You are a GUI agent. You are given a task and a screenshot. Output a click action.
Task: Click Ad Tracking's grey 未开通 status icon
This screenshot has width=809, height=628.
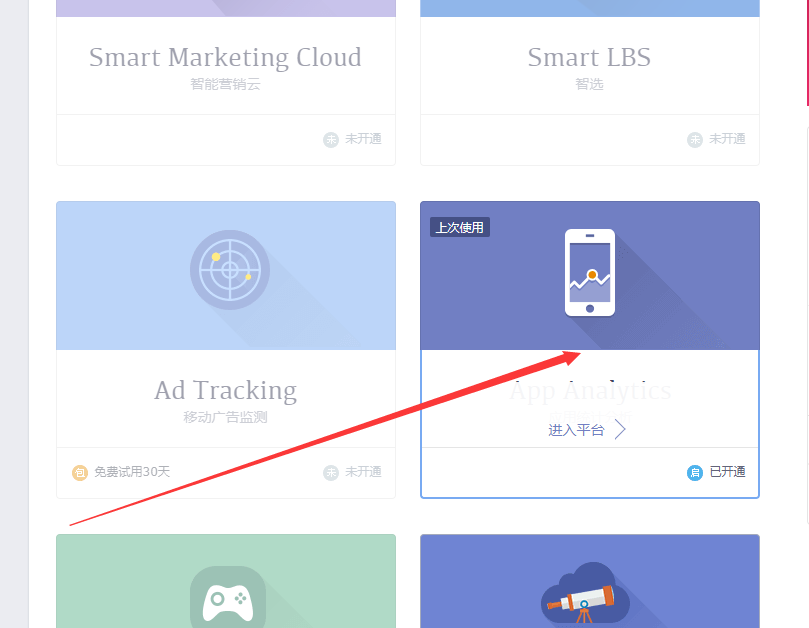[x=331, y=472]
